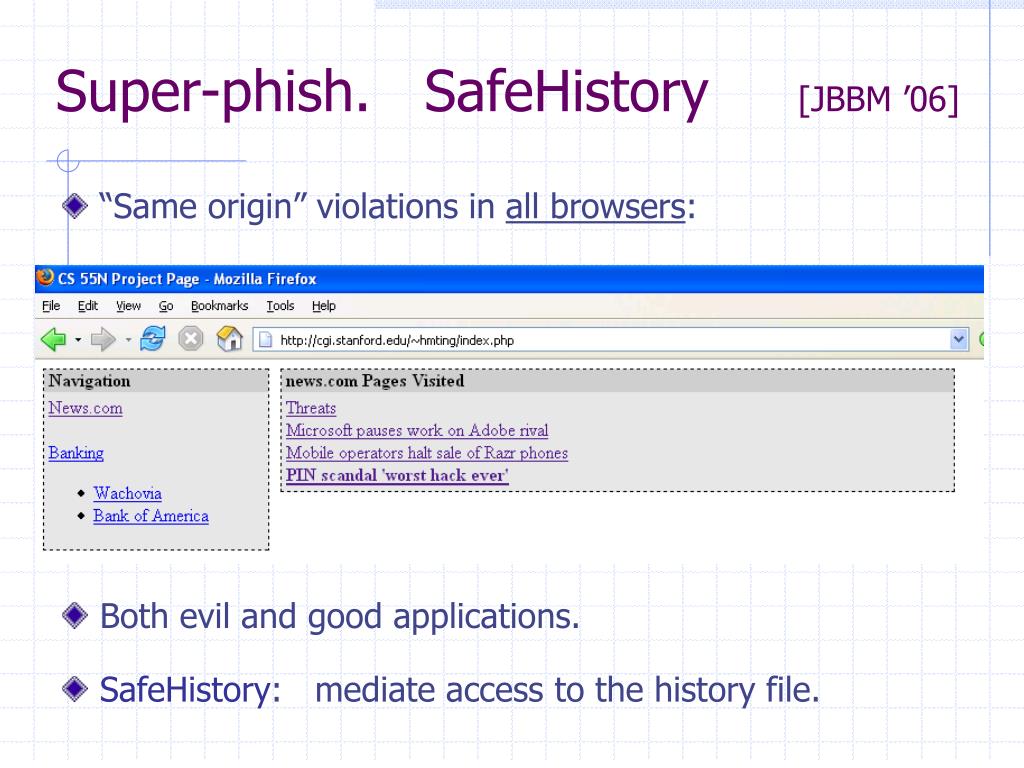Image resolution: width=1024 pixels, height=768 pixels.
Task: Click the 'Super-phish.' title text
Action: click(212, 93)
